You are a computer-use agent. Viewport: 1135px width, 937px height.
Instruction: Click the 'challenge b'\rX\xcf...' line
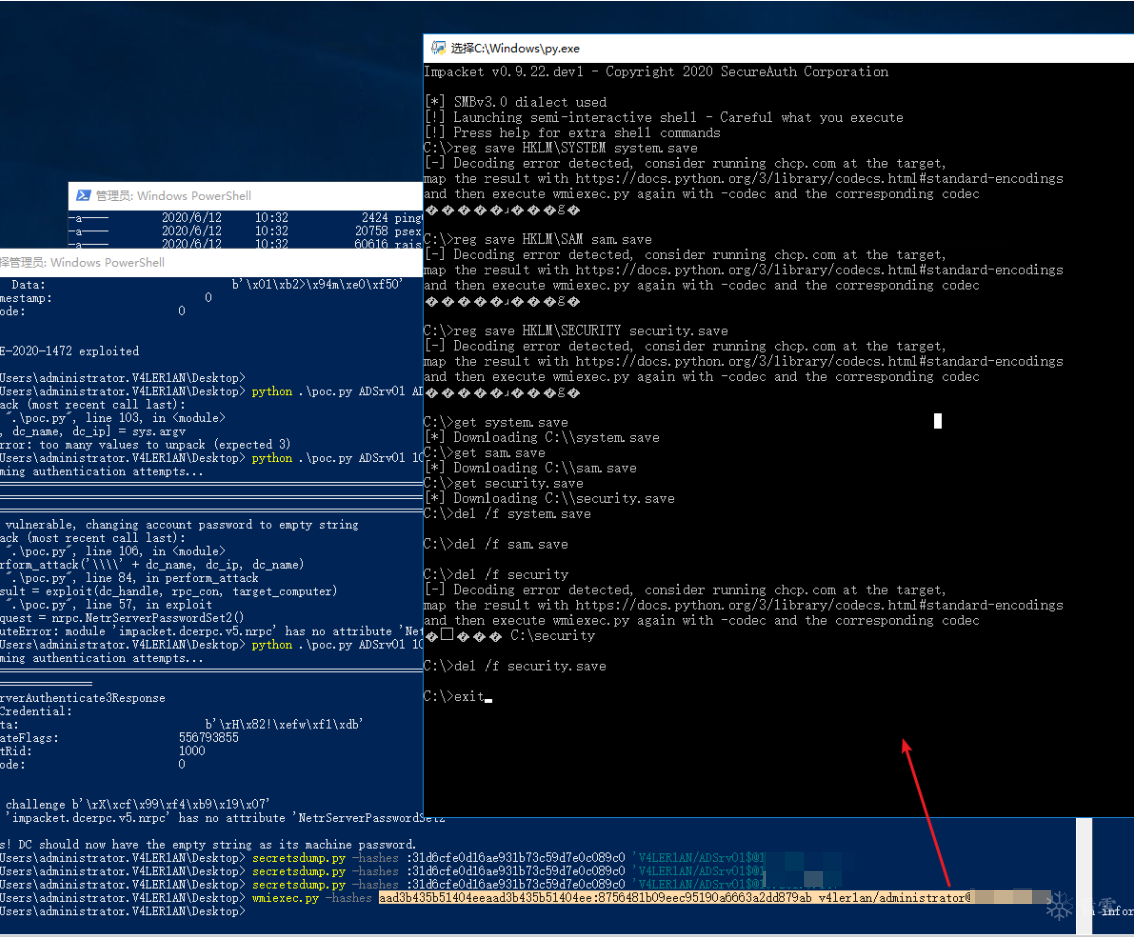point(138,804)
